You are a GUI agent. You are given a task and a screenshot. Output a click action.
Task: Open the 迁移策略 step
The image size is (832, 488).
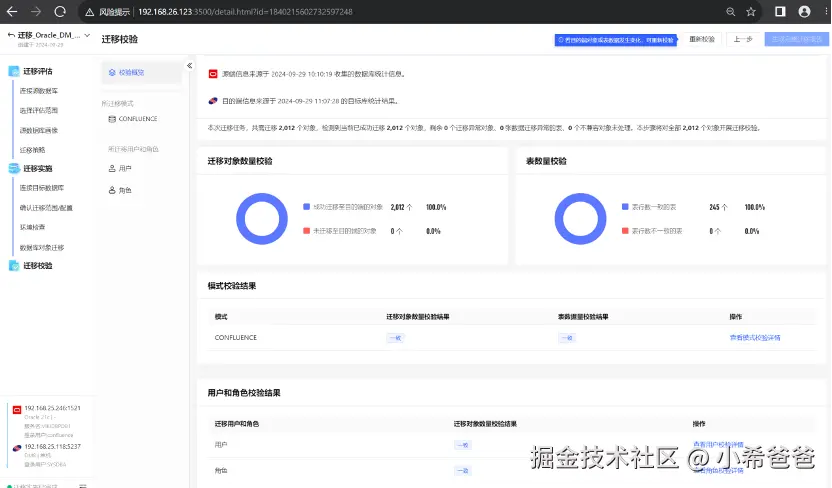(x=32, y=150)
